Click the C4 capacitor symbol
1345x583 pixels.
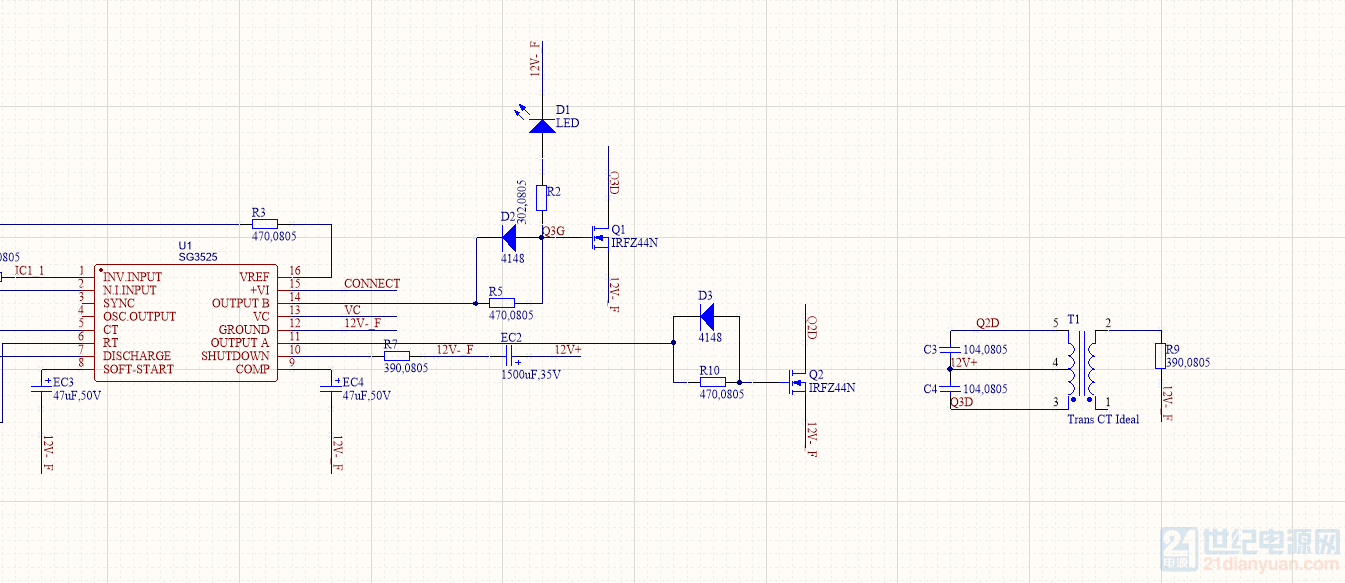948,389
